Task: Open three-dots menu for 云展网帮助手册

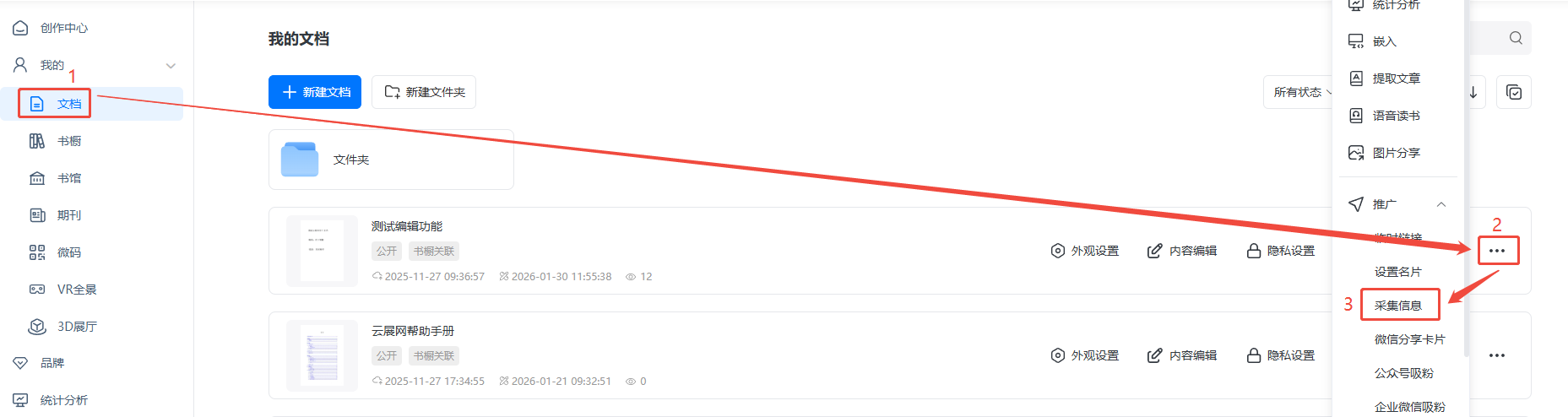Action: (x=1497, y=355)
